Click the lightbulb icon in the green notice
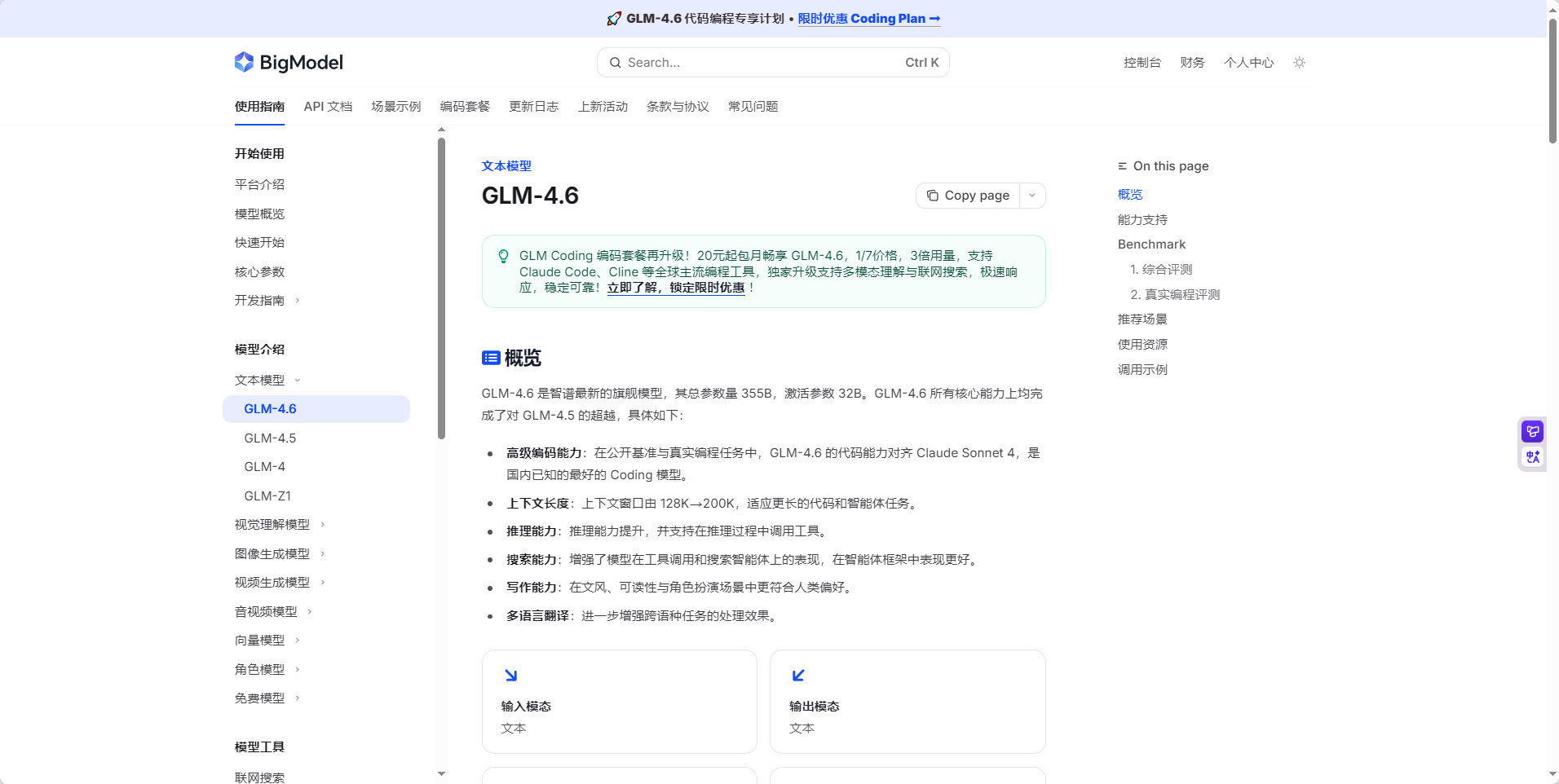Screen dimensions: 1559x784 point(502,256)
